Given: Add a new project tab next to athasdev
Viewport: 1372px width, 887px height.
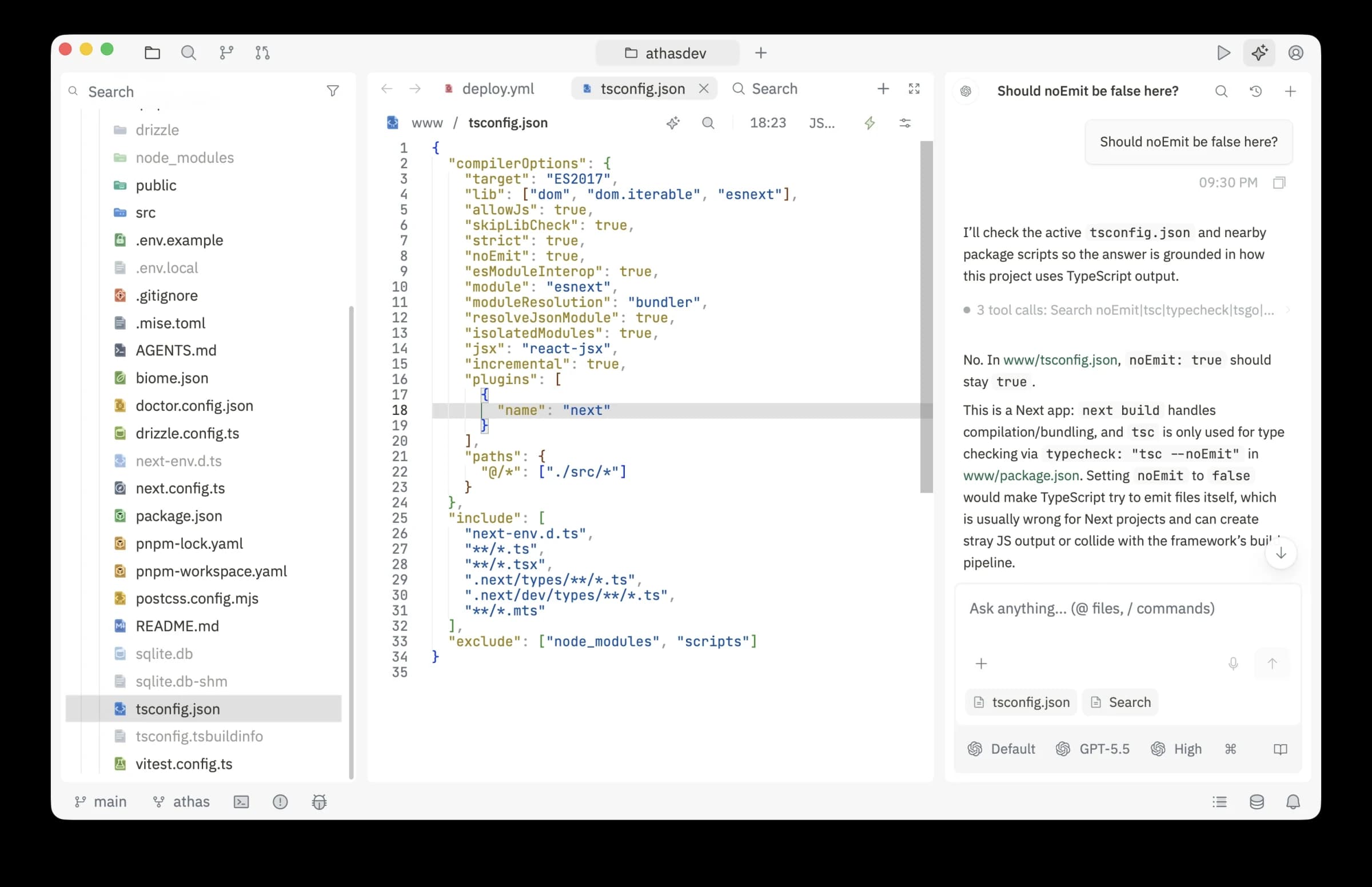Looking at the screenshot, I should pyautogui.click(x=761, y=53).
